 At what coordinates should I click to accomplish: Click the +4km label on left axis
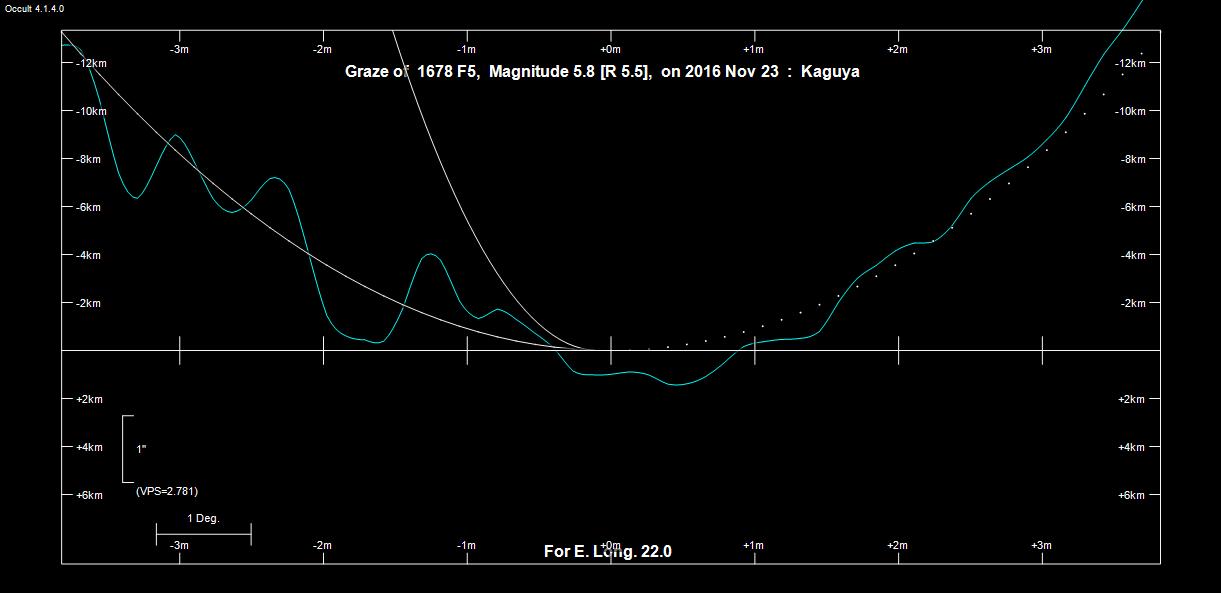pos(90,447)
